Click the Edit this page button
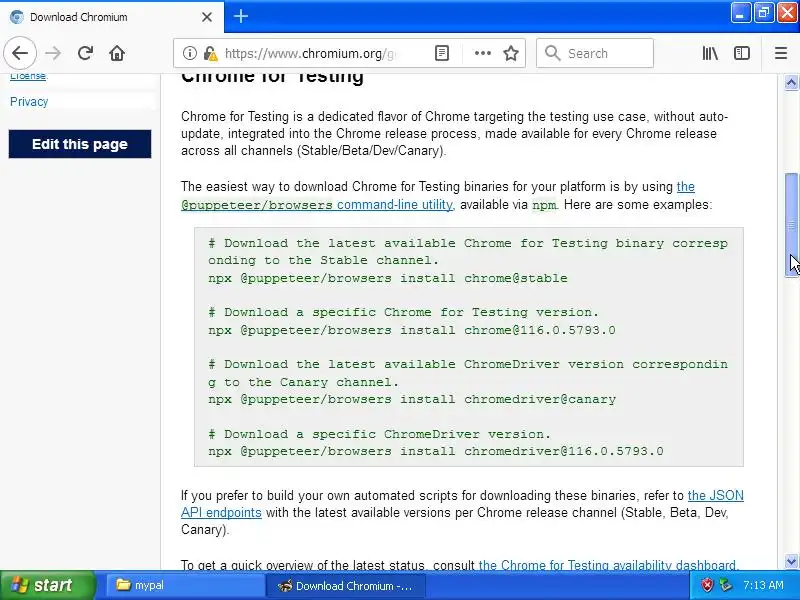The height and width of the screenshot is (600, 800). 80,144
